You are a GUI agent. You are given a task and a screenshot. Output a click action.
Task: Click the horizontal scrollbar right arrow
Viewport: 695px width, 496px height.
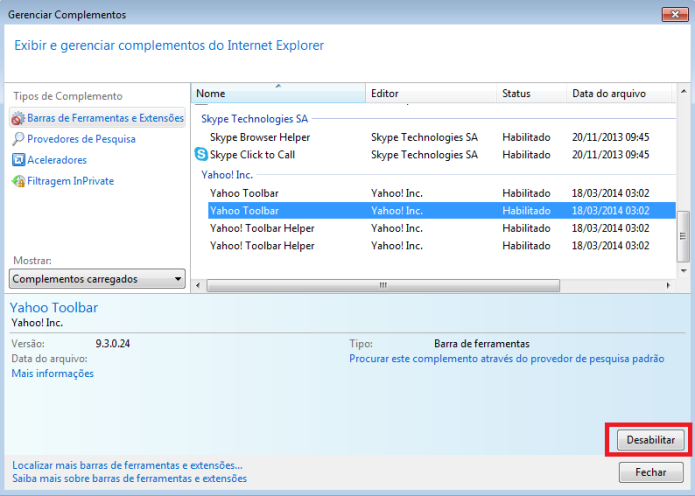tap(668, 285)
